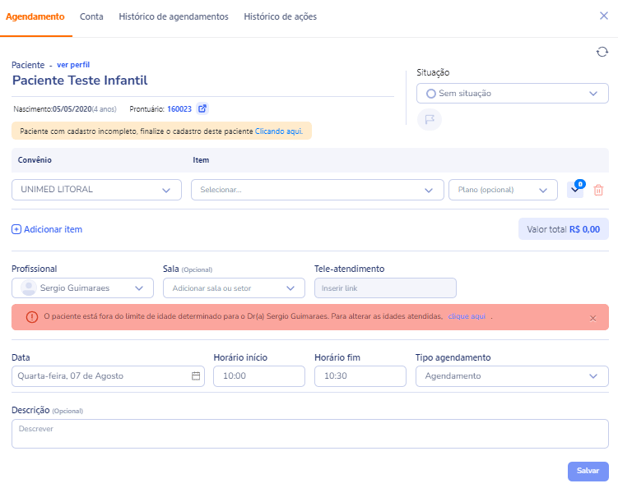The image size is (618, 488).
Task: Open the Item Selecionar dropdown
Action: [317, 190]
